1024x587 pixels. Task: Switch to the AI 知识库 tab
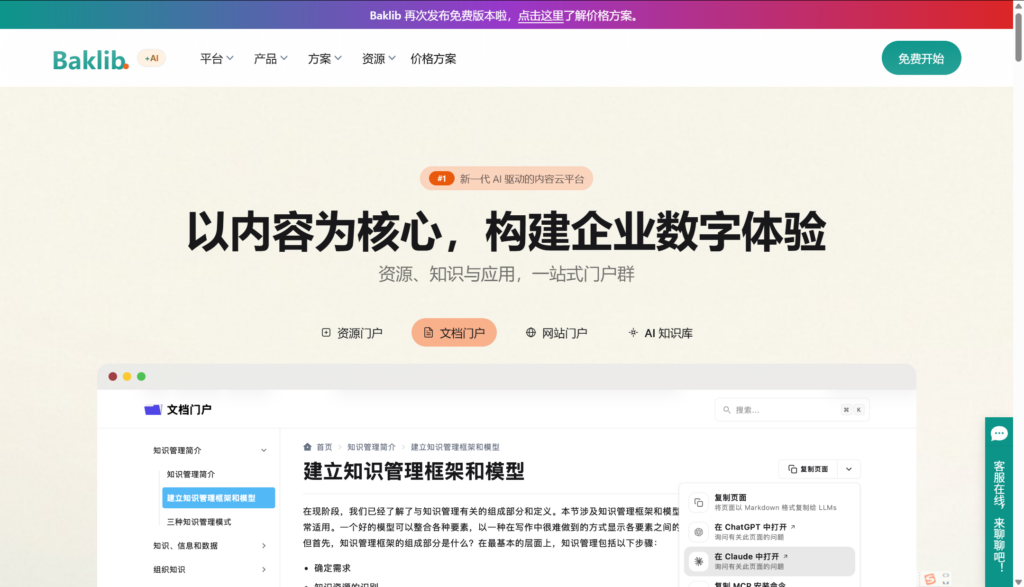click(x=660, y=333)
